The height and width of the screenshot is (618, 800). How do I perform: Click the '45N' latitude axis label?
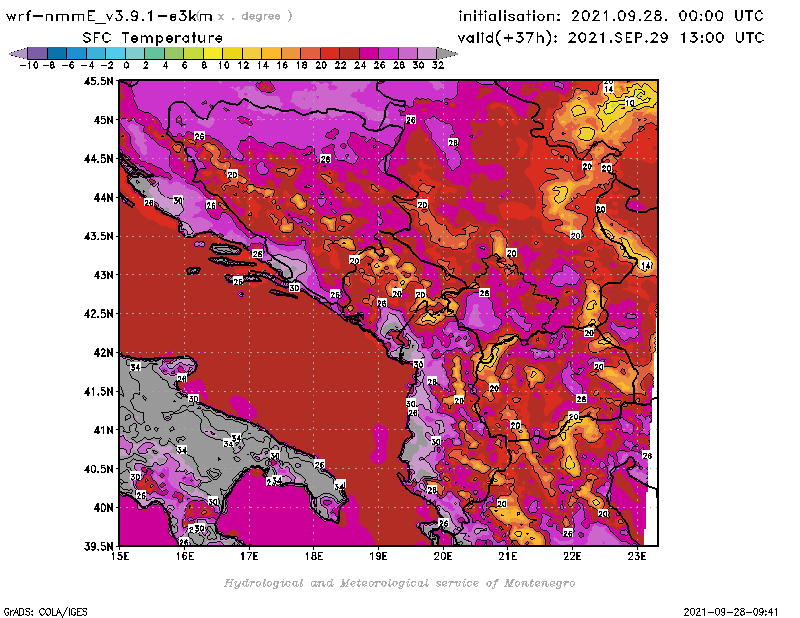[103, 119]
